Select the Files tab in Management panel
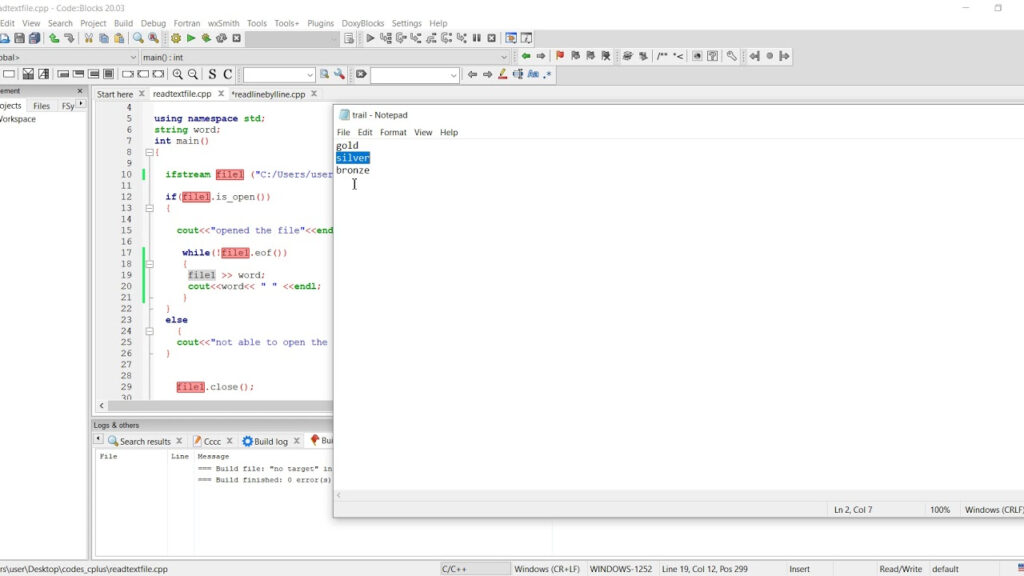 (41, 106)
